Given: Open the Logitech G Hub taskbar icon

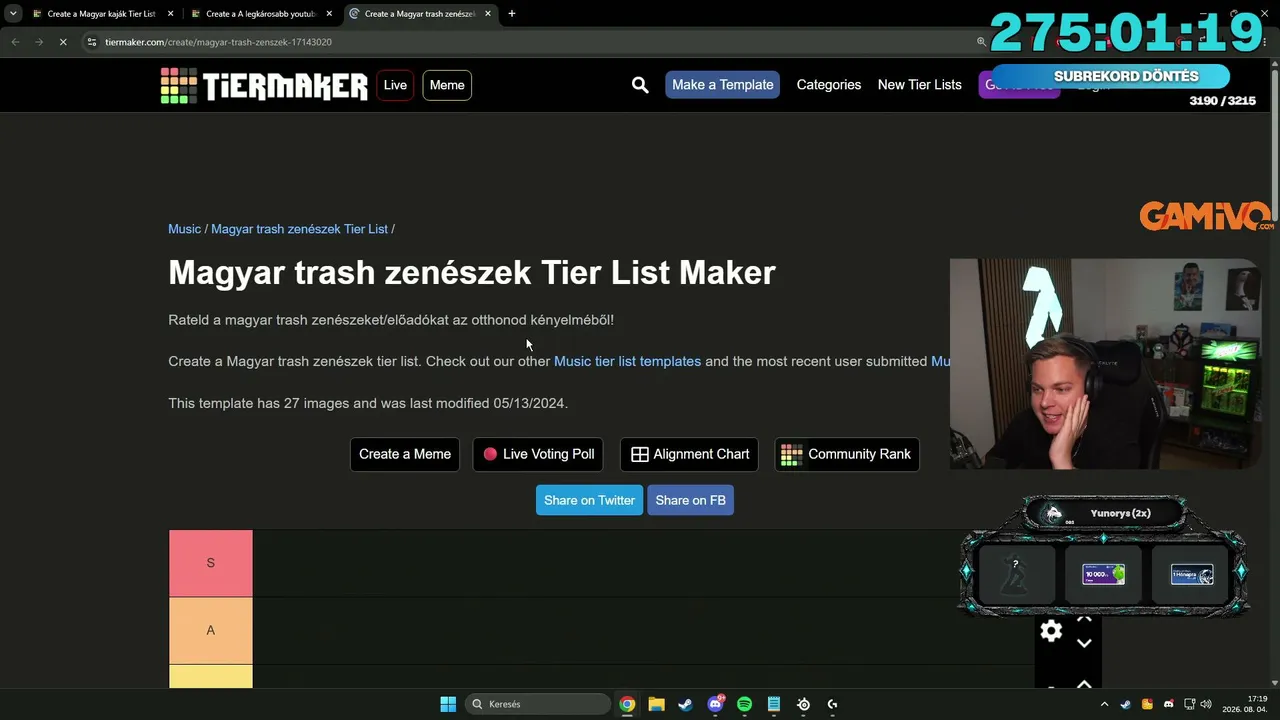Looking at the screenshot, I should point(832,704).
